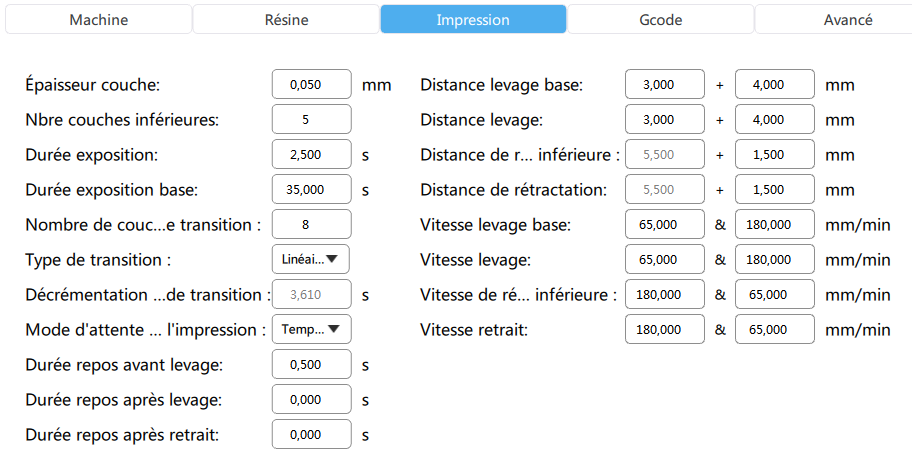Image resolution: width=912 pixels, height=463 pixels.
Task: Click the Durée repos avant levage field
Action: (x=311, y=365)
